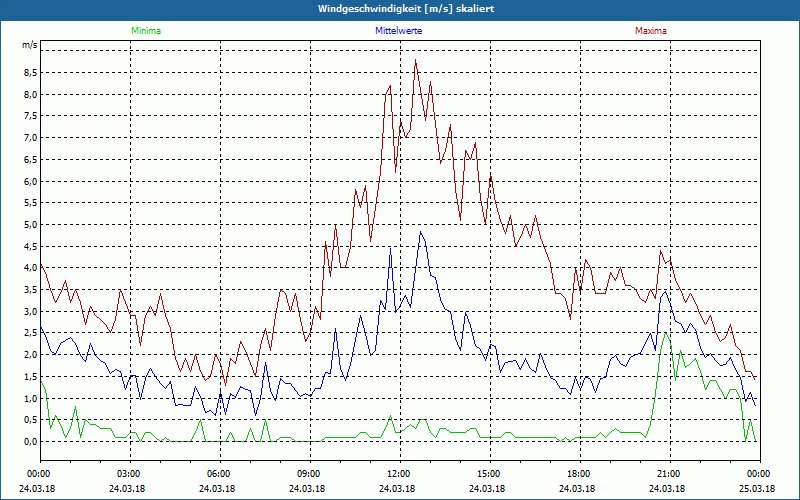Click the green Minima peak near 21:00
This screenshot has height=500, width=800.
[x=665, y=333]
